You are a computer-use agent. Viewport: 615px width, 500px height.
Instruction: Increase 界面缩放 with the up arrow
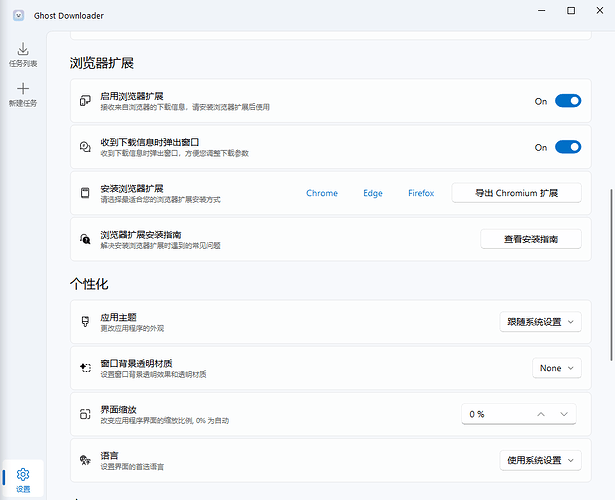tap(541, 414)
